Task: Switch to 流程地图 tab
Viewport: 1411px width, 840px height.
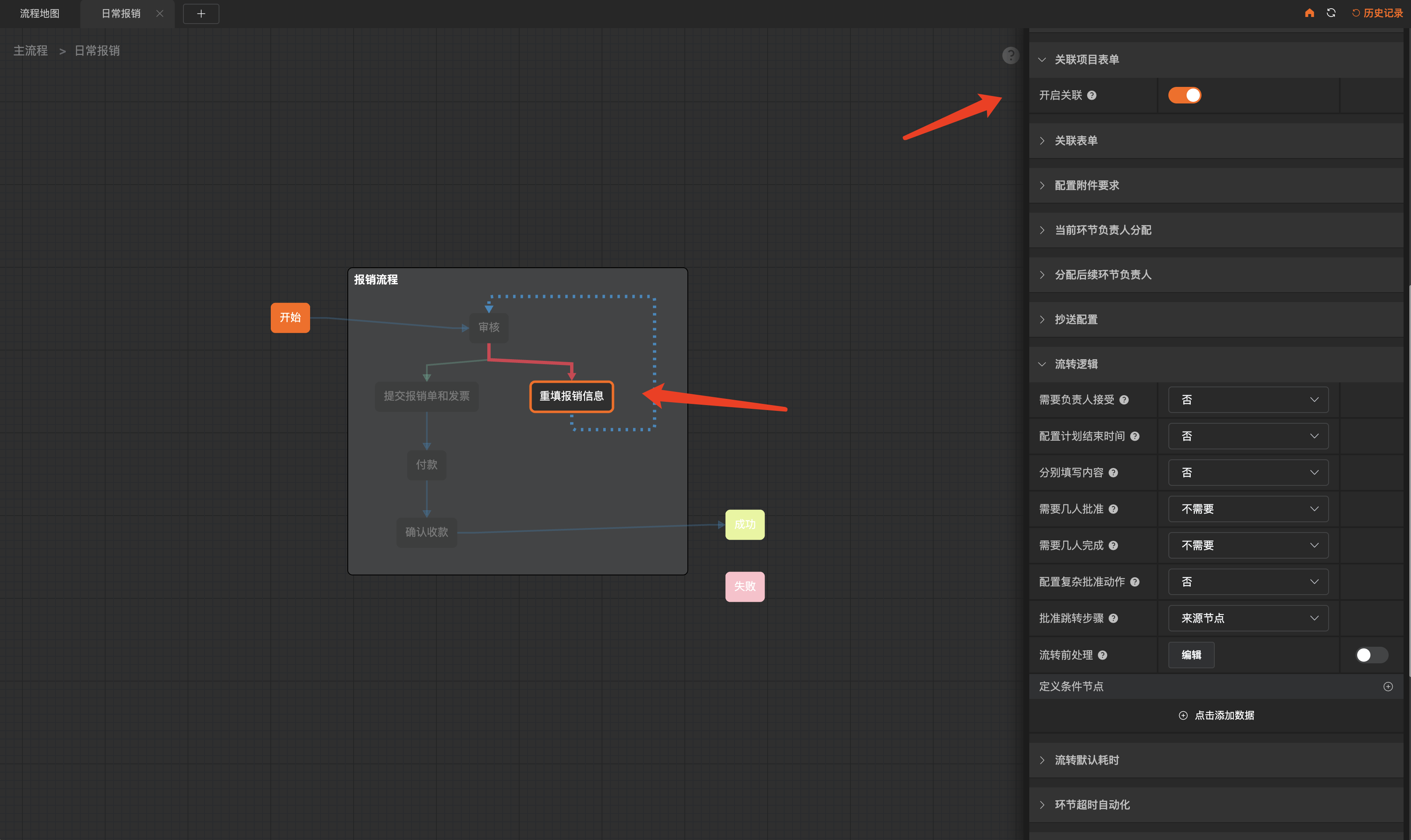Action: click(40, 14)
